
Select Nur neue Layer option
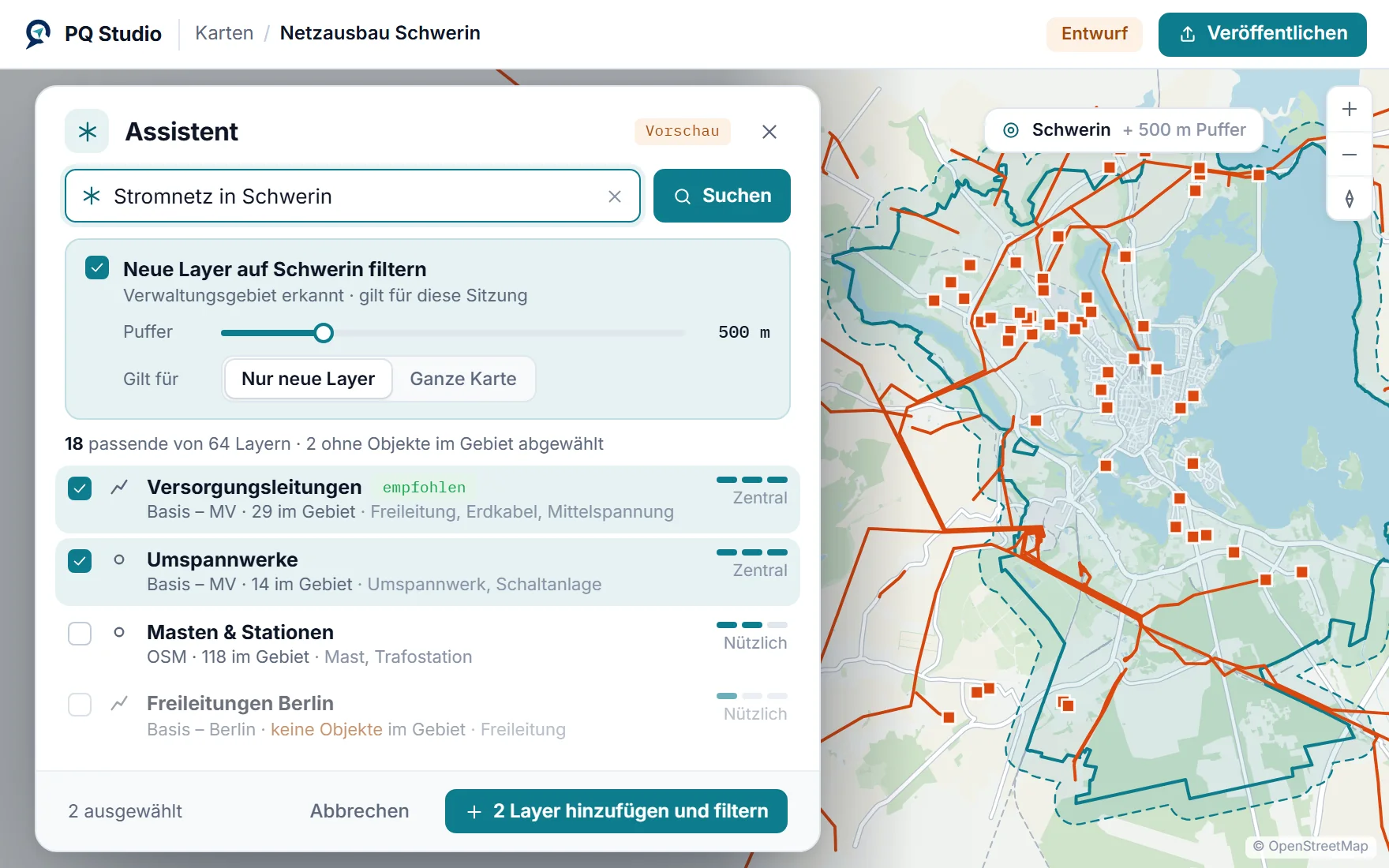tap(308, 379)
